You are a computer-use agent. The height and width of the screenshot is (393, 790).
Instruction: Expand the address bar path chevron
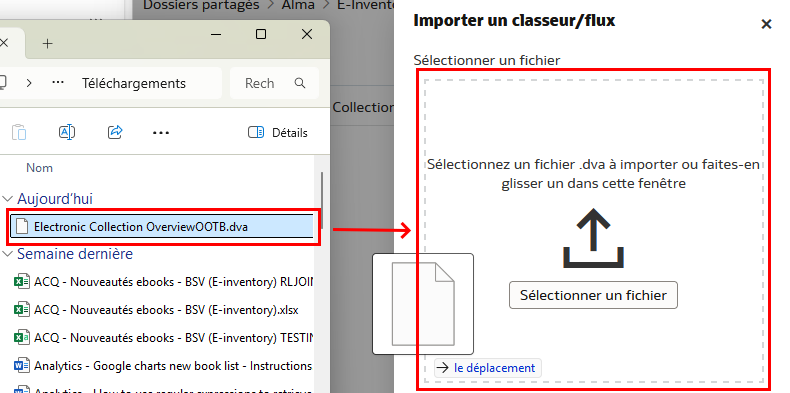click(x=29, y=83)
